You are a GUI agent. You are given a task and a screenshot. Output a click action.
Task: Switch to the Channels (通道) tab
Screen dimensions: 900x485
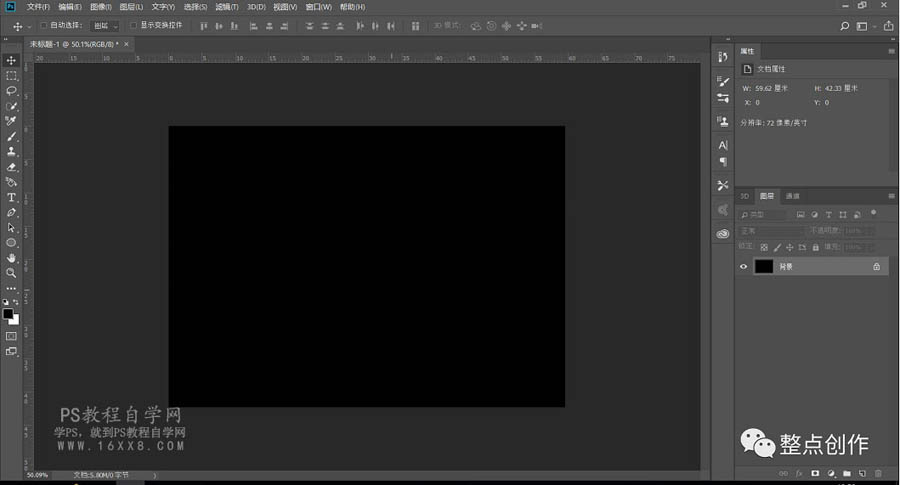(x=792, y=196)
